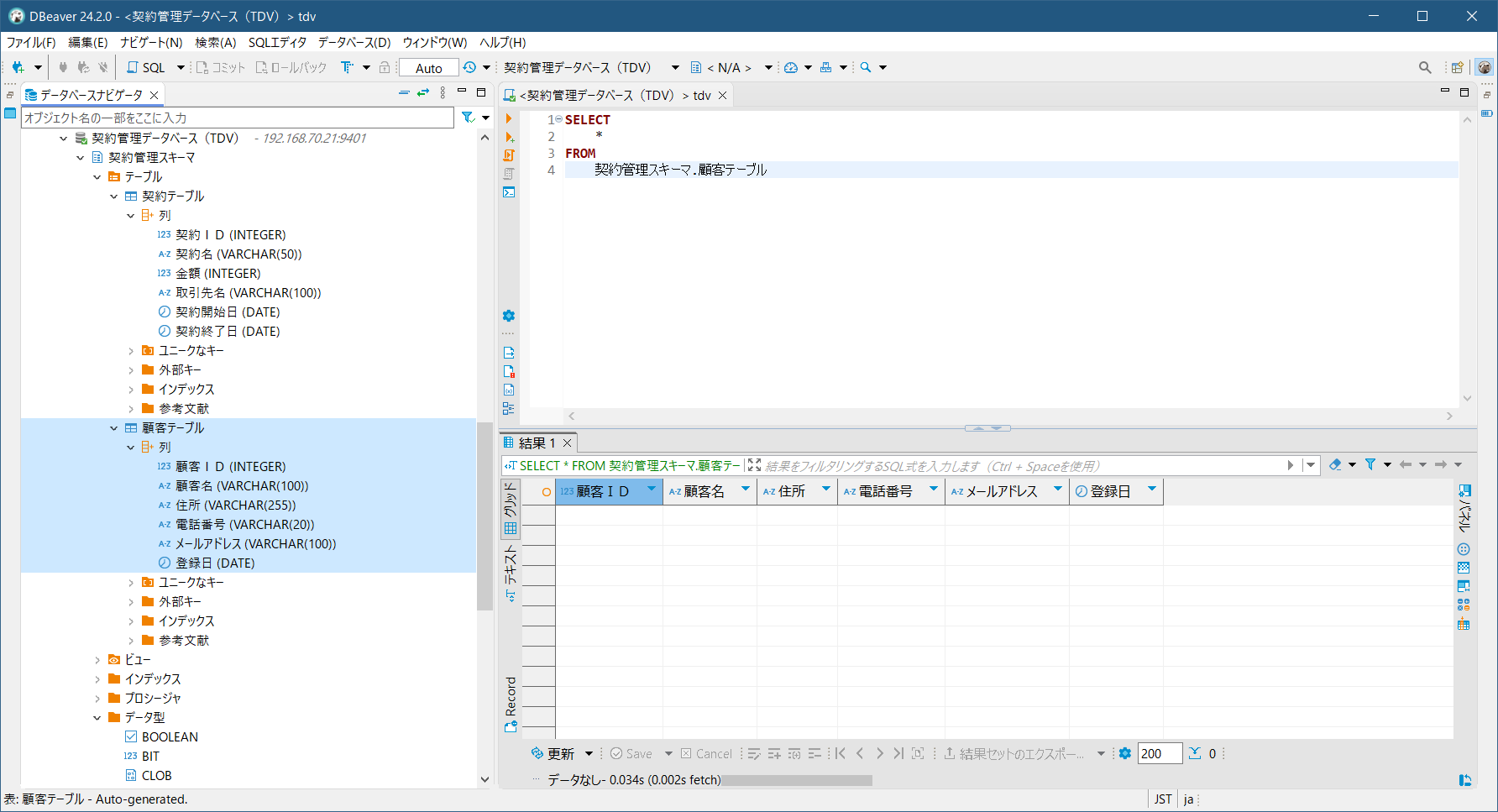Click the BOOLEAN data type row
Screen dimensions: 1498x812
coord(170,736)
